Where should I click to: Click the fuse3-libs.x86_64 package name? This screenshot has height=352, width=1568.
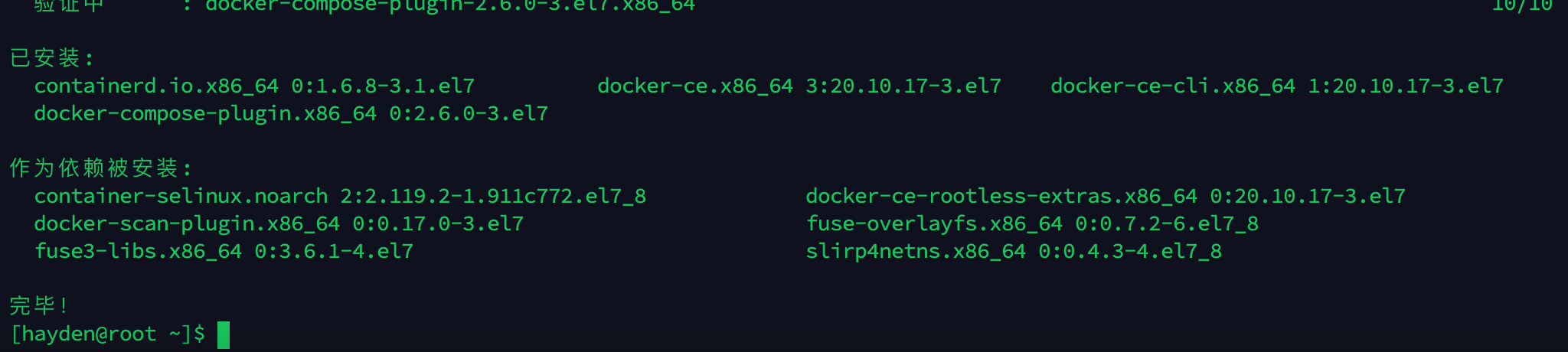(x=138, y=251)
